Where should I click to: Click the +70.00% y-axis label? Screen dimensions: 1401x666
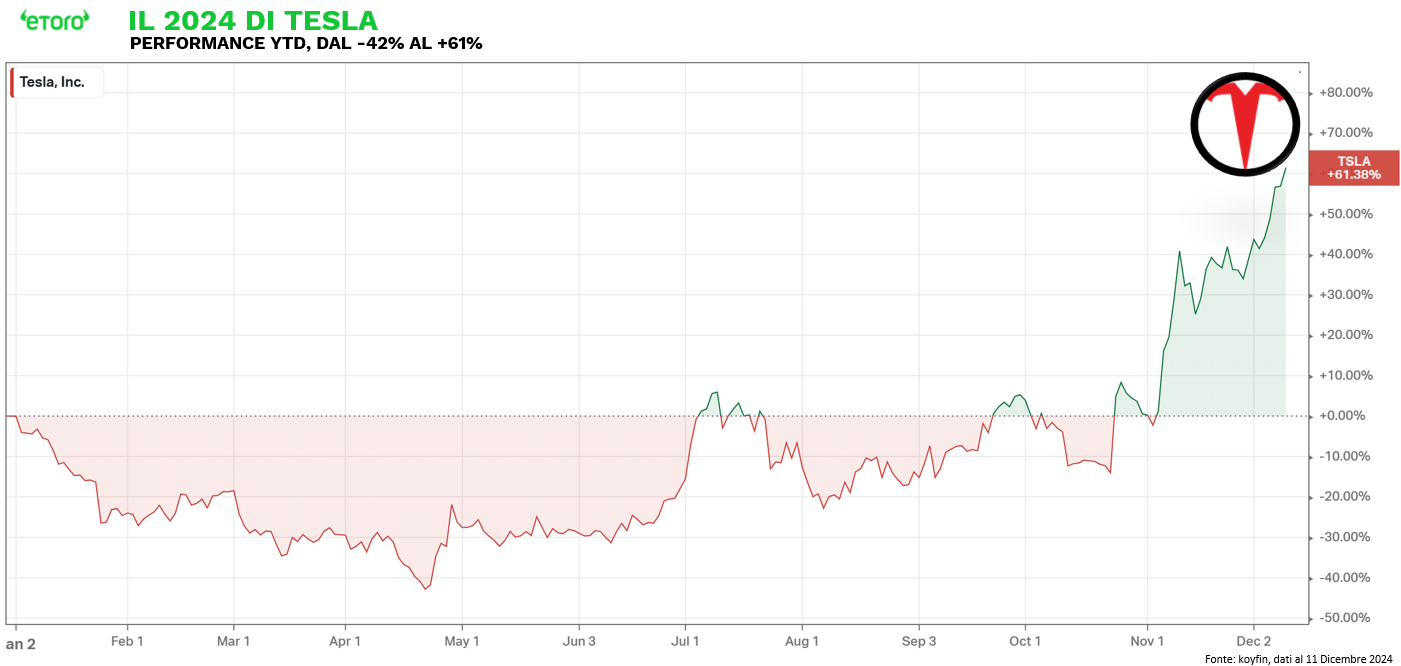[1345, 132]
